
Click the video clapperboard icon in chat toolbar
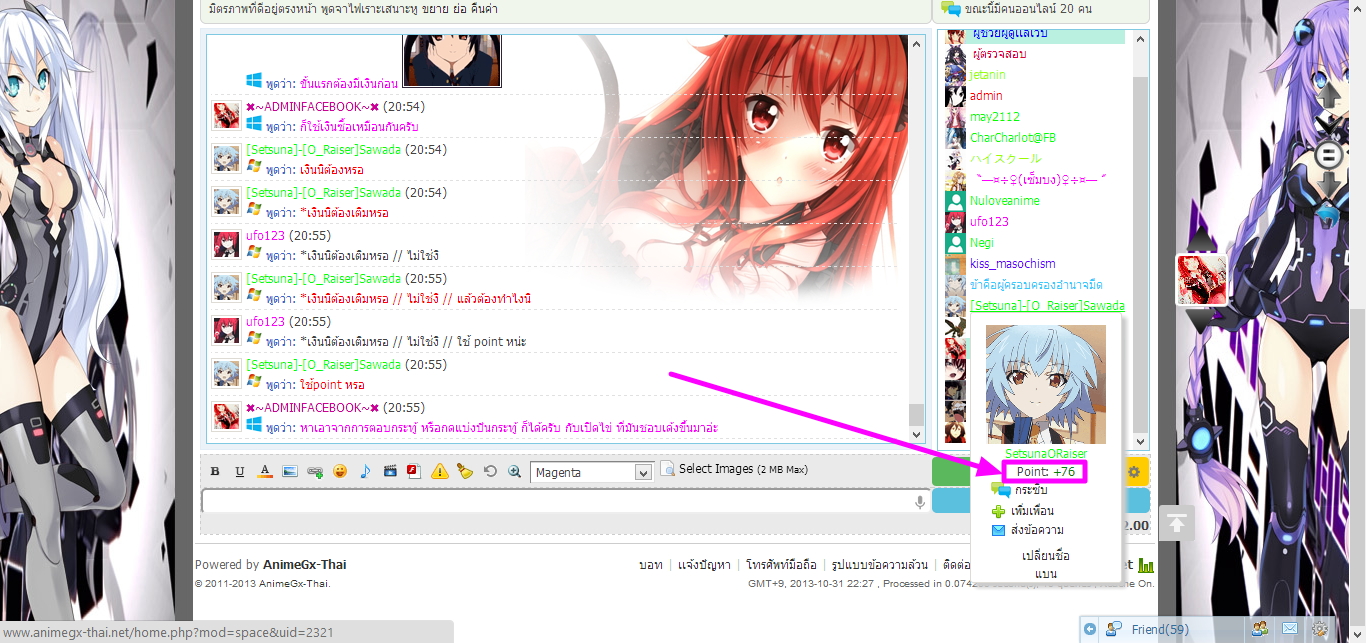pyautogui.click(x=390, y=472)
